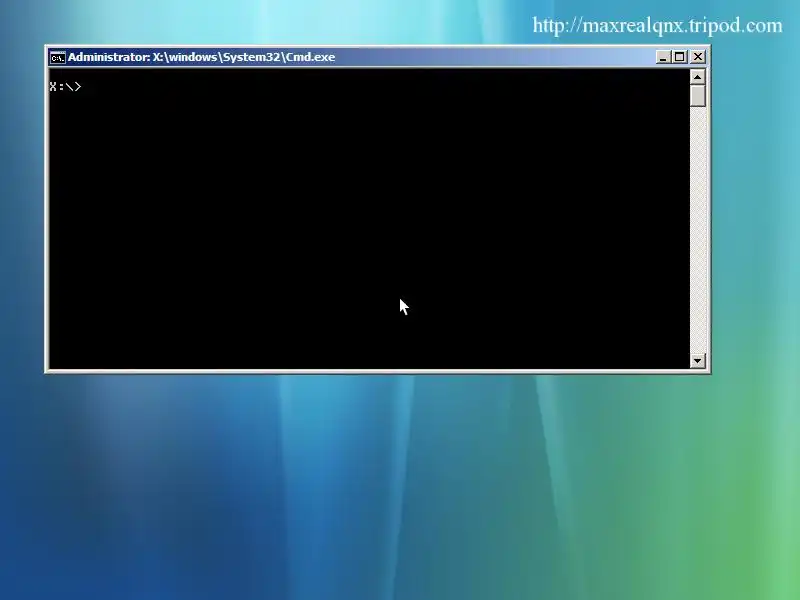
Task: Close the Administrator Cmd.exe window
Action: click(698, 57)
